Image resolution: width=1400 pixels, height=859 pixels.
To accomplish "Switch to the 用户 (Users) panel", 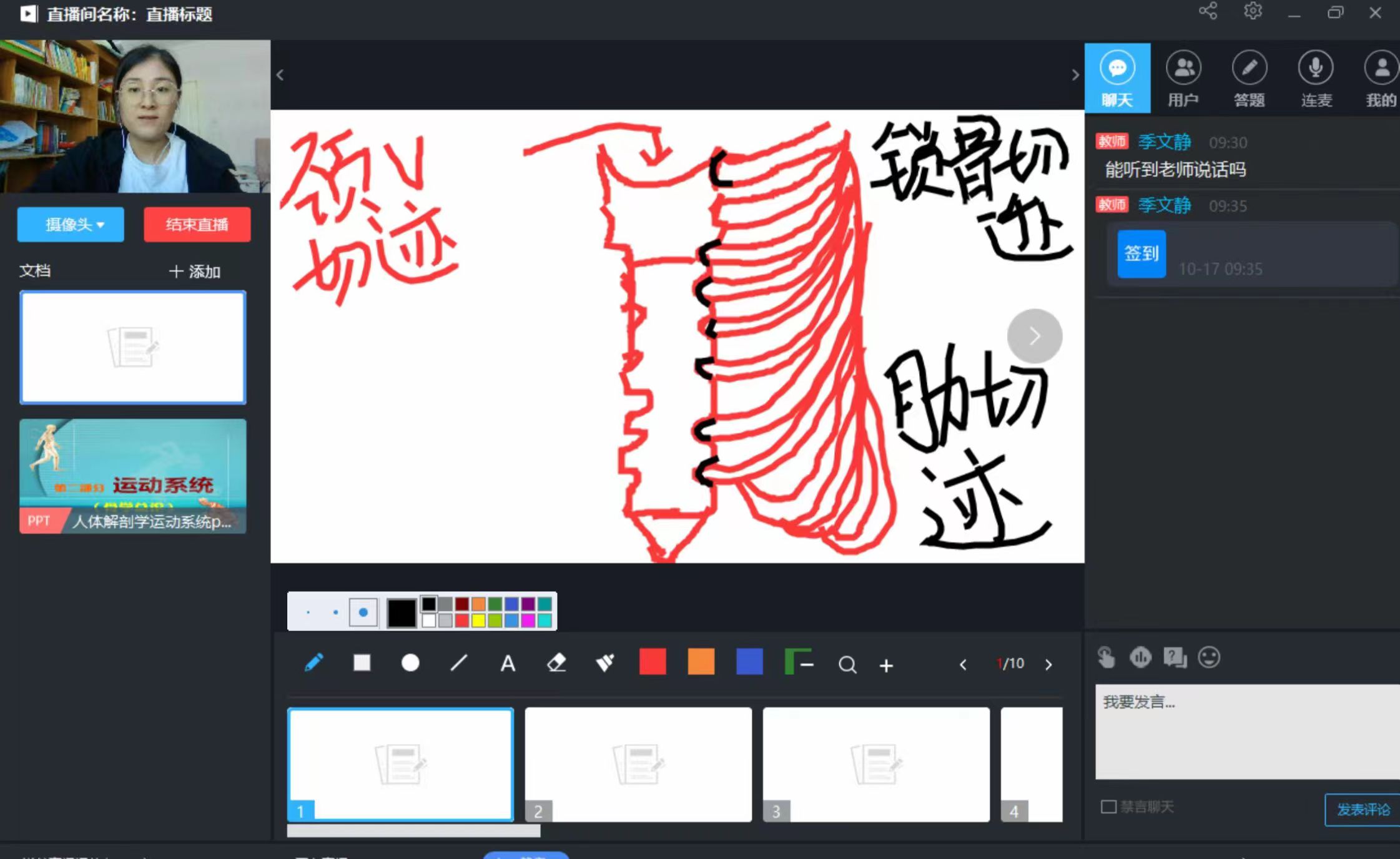I will tap(1184, 77).
